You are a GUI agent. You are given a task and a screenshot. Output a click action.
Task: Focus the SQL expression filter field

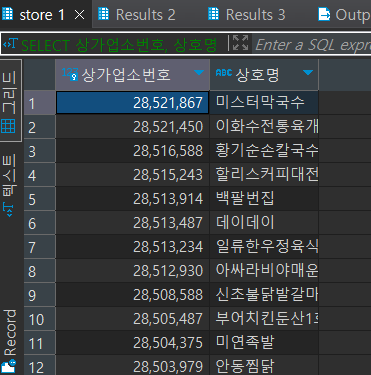click(312, 44)
